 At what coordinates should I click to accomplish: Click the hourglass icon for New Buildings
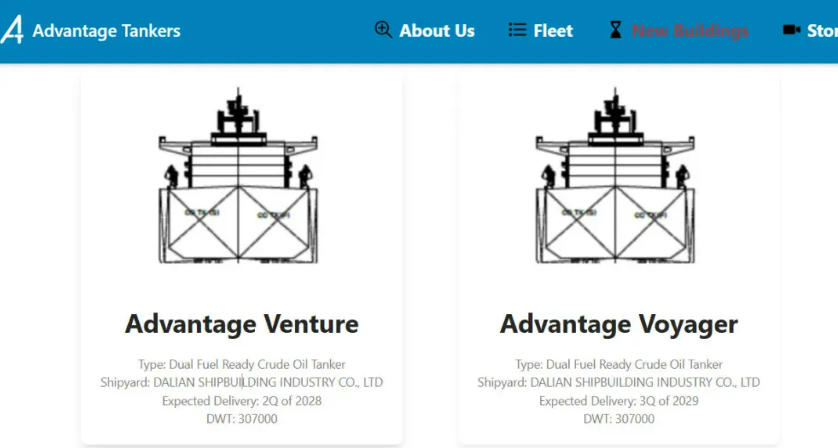[x=616, y=31]
